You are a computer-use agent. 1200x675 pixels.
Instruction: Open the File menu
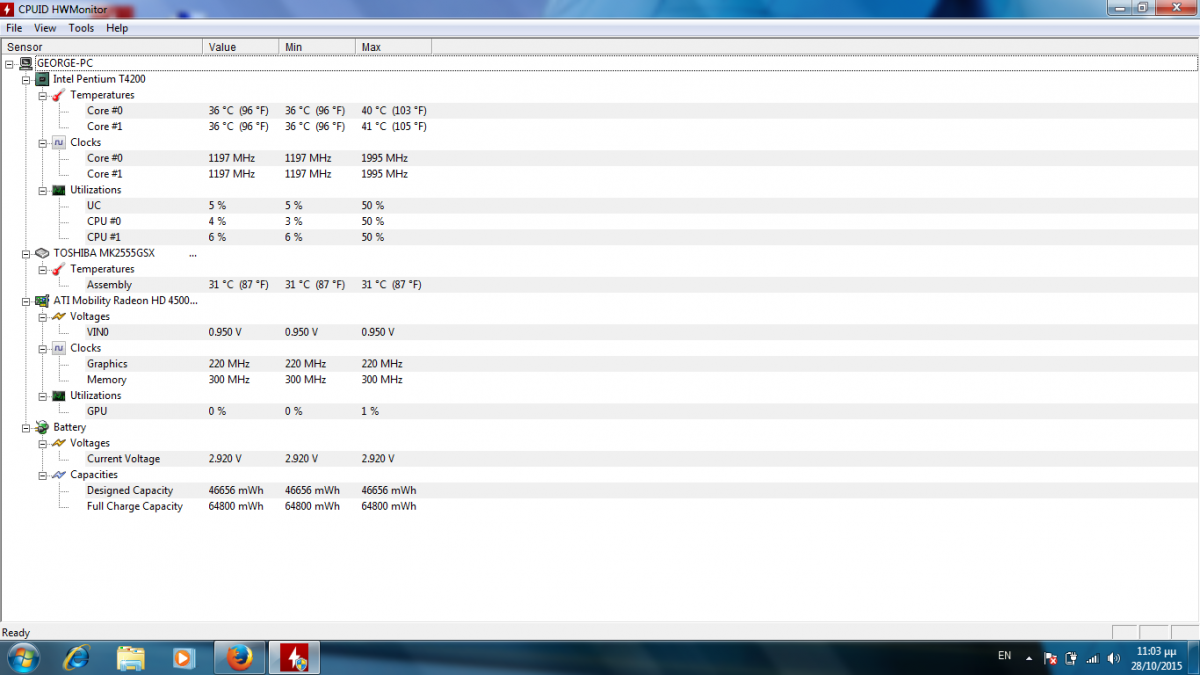coord(14,28)
